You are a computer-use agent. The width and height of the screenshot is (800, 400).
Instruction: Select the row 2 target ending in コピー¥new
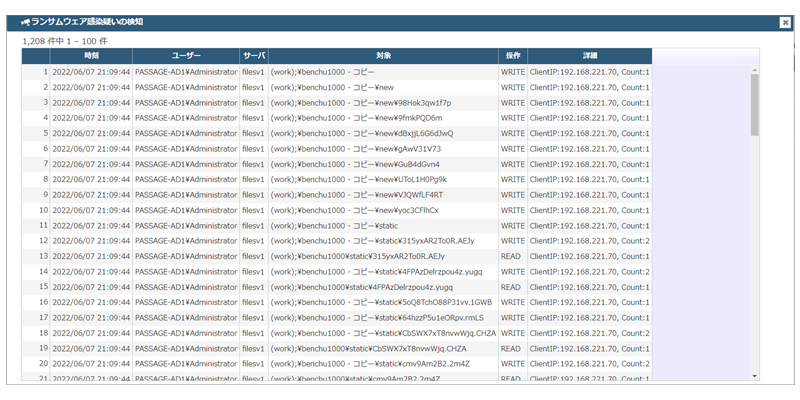[x=332, y=87]
